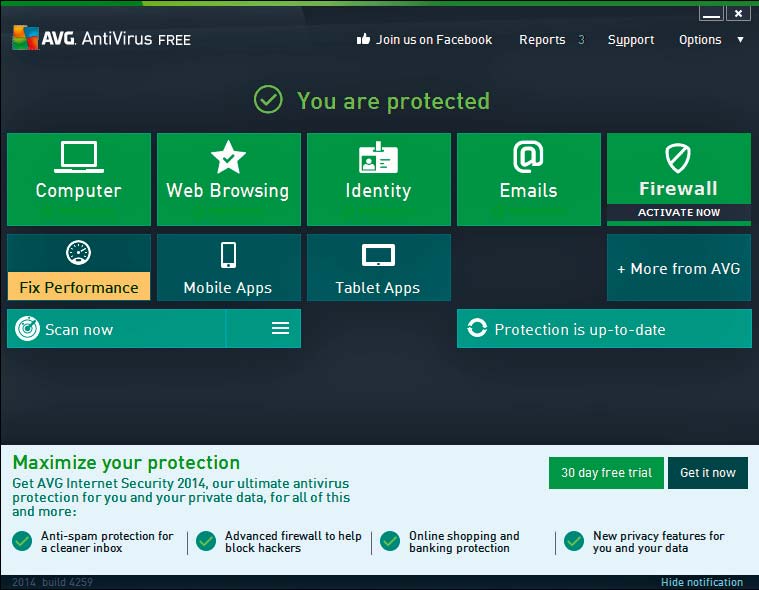Click 'Anti-spam protection for a cleaner inbox' text
This screenshot has height=590, width=759.
coord(106,542)
